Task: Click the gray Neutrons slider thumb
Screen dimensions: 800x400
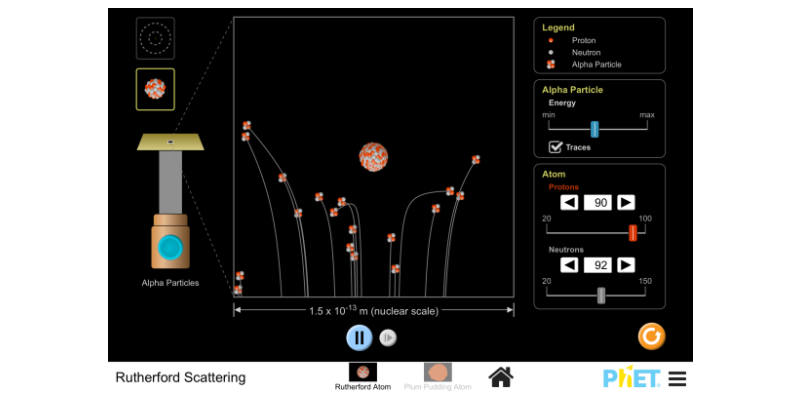Action: pyautogui.click(x=601, y=295)
